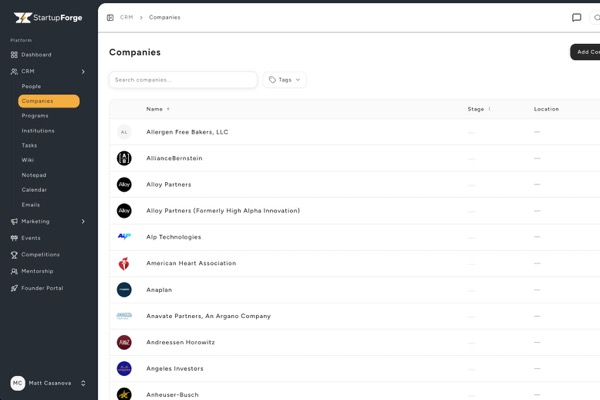Click the Companies breadcrumb
Screen dimensions: 600x400
tap(165, 17)
